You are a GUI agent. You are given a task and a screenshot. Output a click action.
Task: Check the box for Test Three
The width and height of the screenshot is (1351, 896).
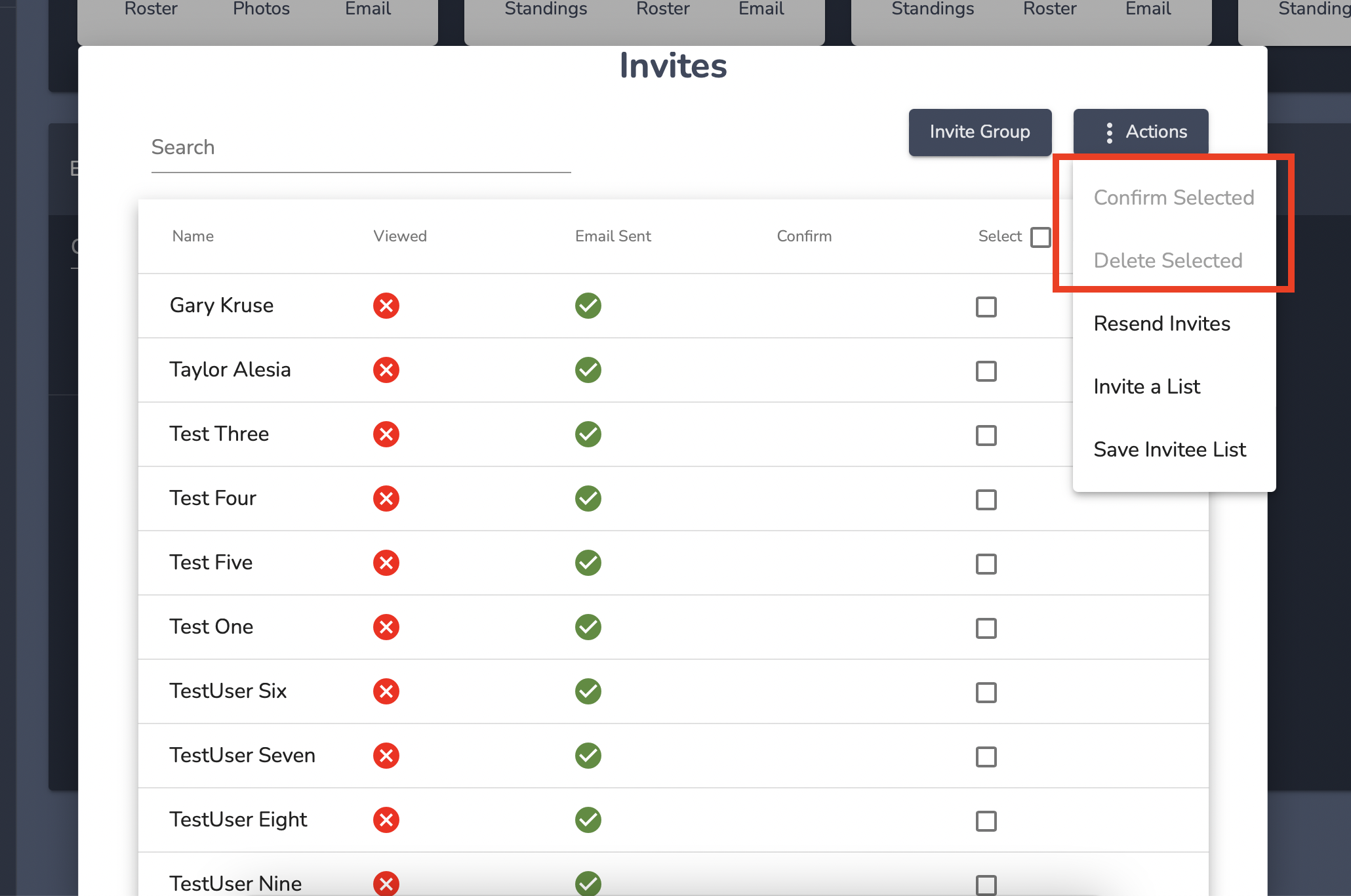986,436
